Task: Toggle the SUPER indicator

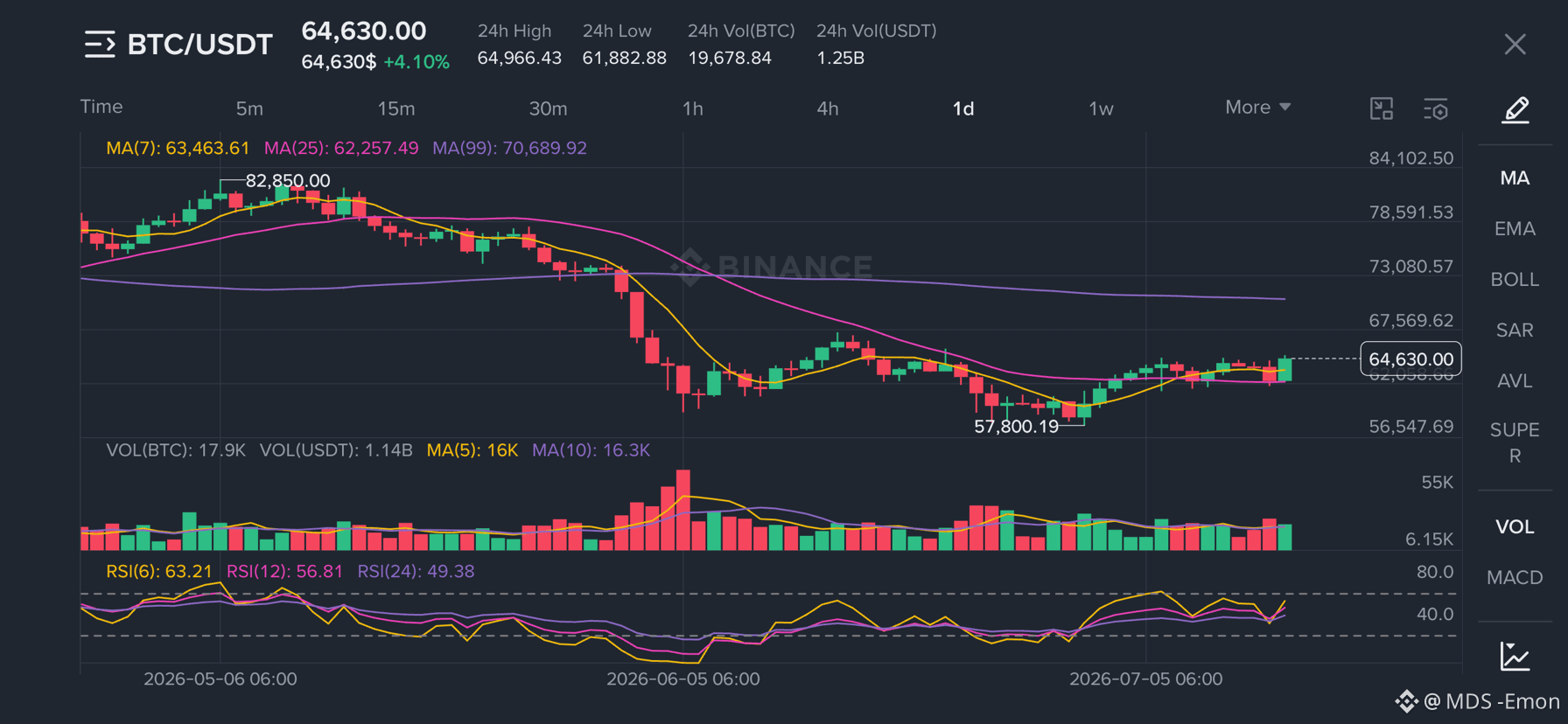Action: (x=1515, y=442)
